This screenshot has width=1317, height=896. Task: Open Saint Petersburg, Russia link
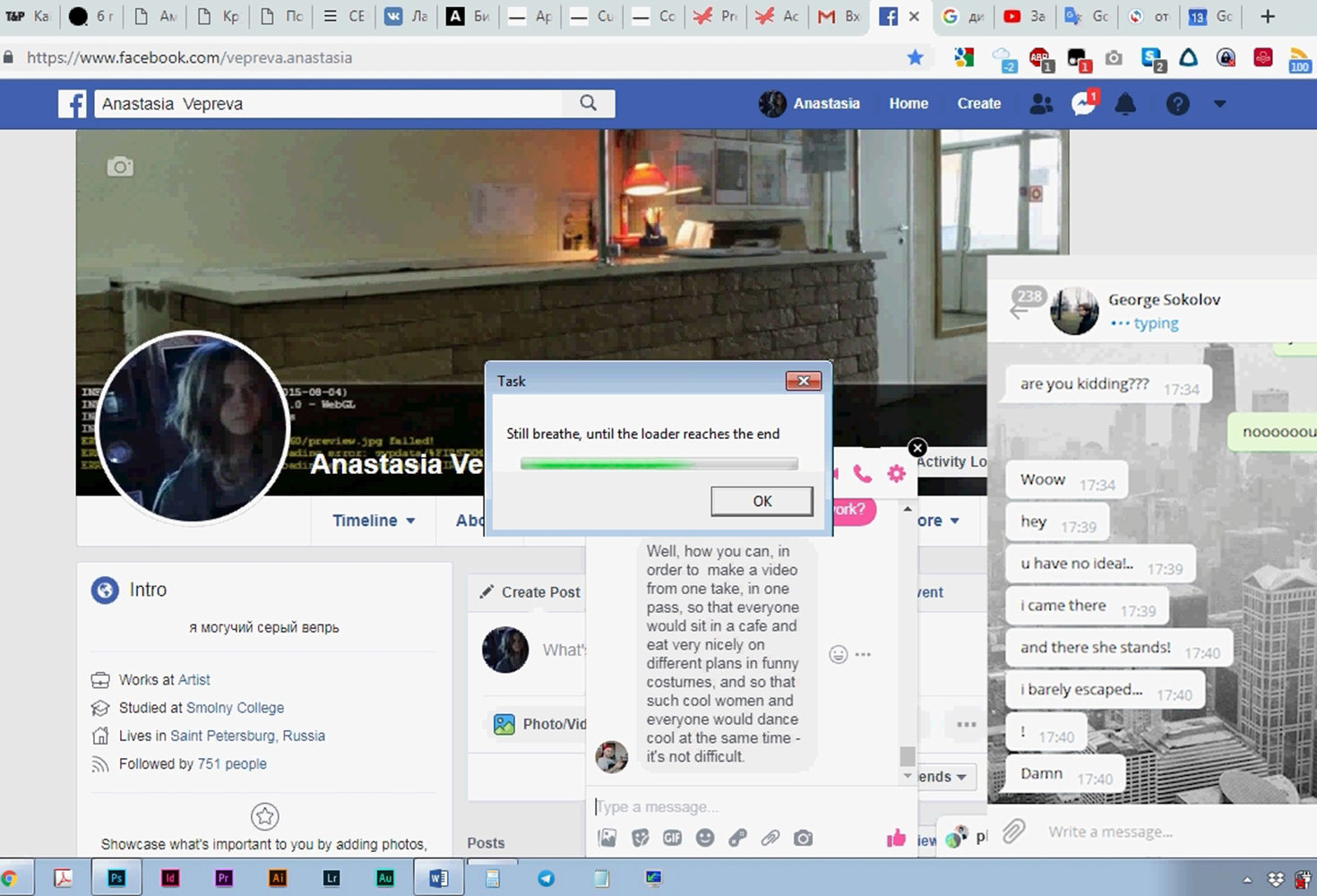[247, 736]
